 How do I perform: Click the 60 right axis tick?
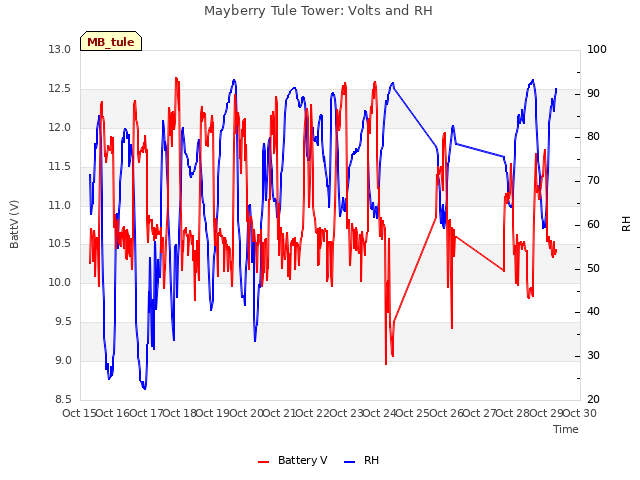tap(593, 224)
